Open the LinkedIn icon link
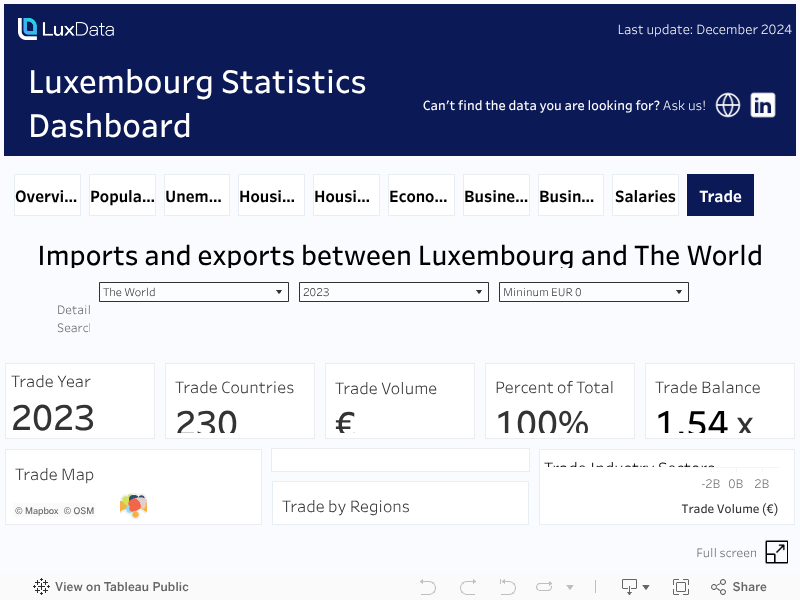 763,105
